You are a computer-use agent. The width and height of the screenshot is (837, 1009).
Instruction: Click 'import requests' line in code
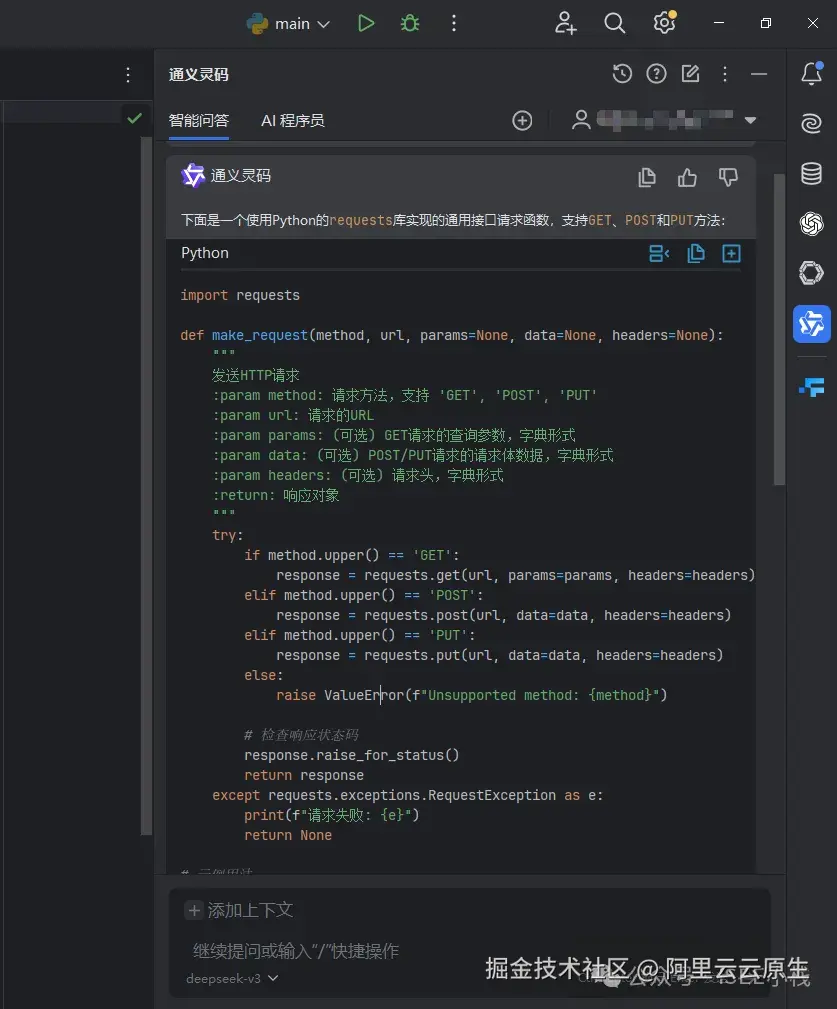tap(240, 295)
